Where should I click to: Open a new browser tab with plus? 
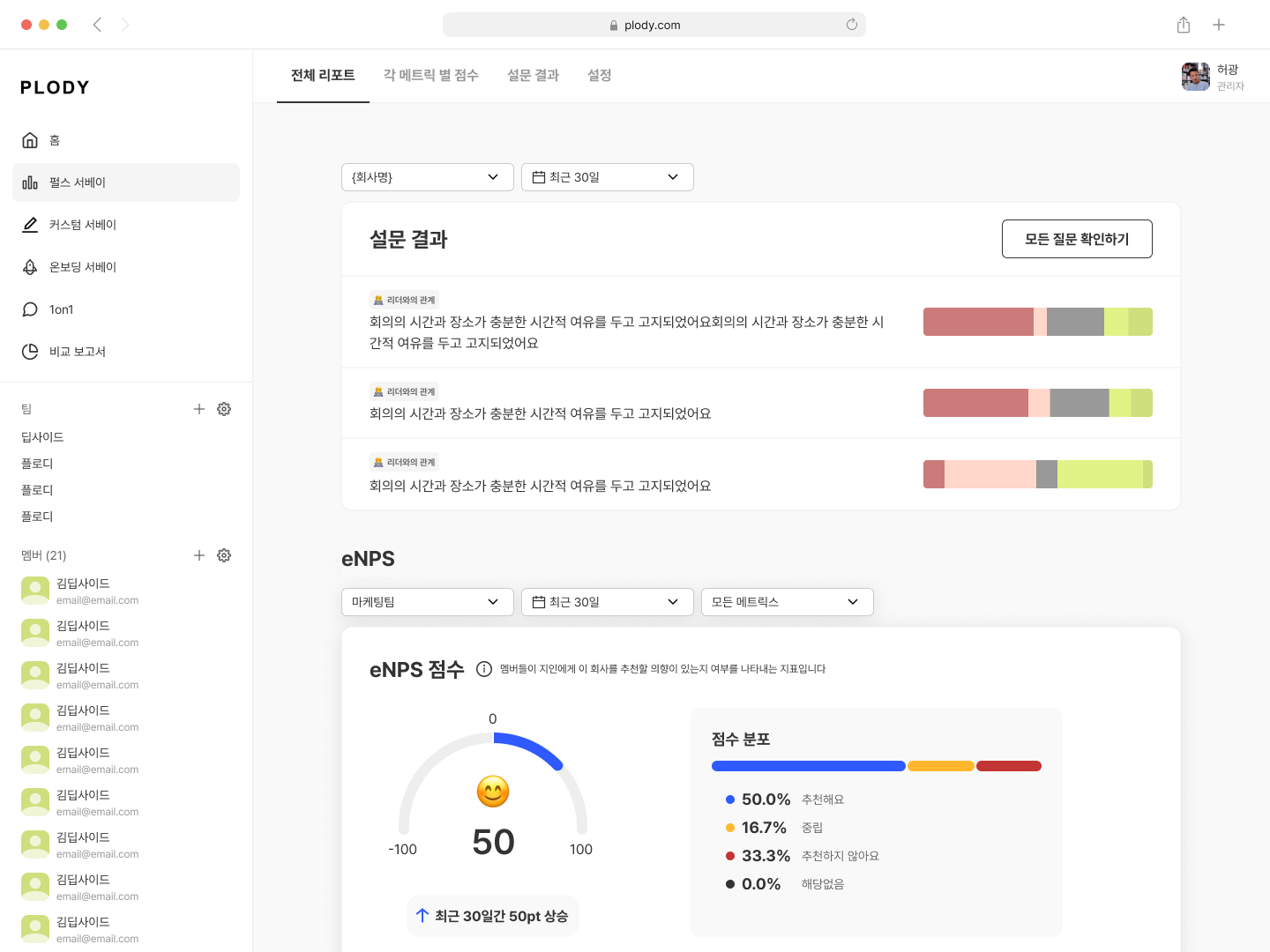click(x=1219, y=25)
